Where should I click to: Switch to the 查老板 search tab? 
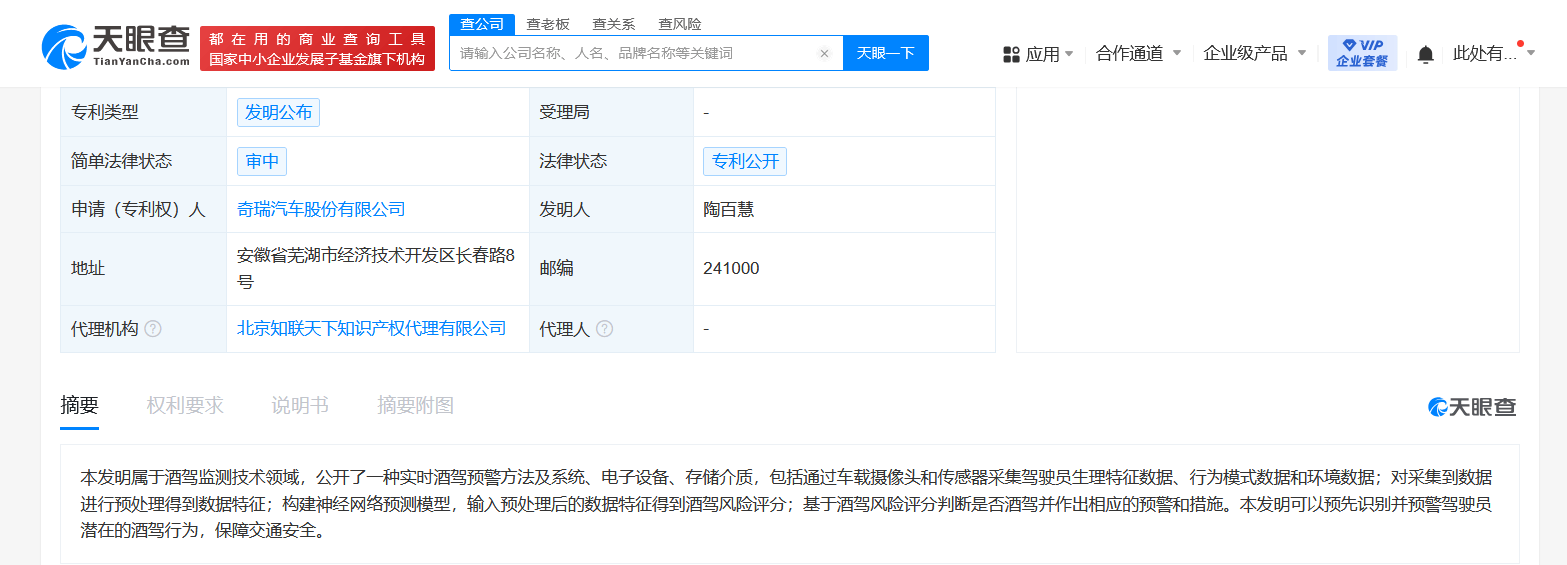tap(548, 24)
